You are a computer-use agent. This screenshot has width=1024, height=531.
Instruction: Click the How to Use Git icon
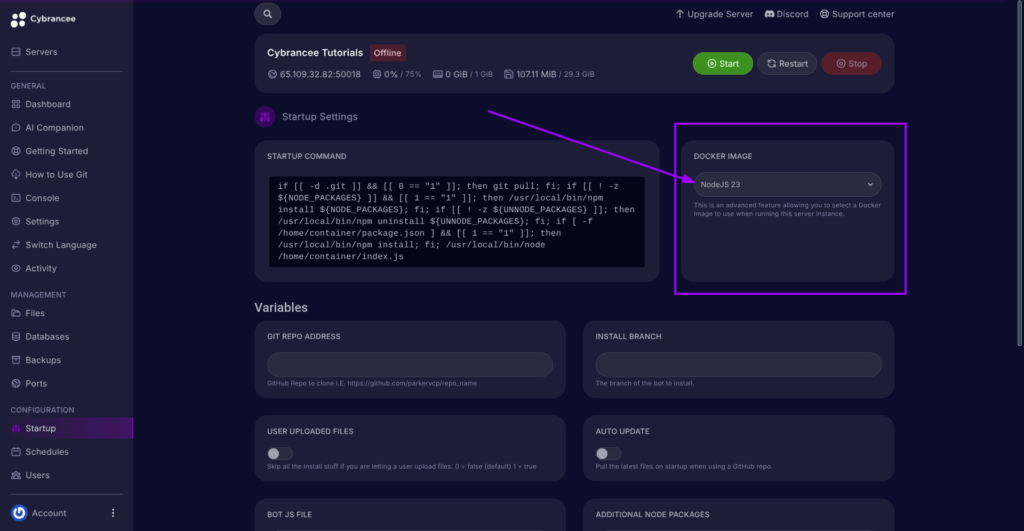coord(16,174)
